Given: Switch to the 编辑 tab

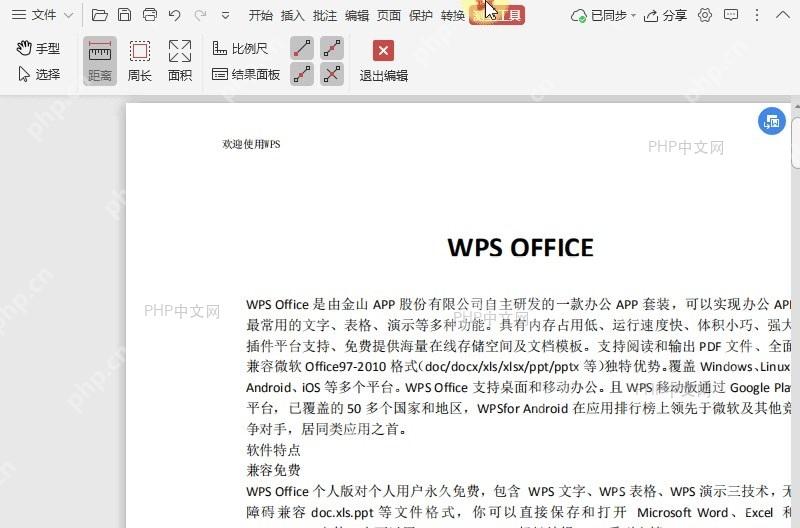Looking at the screenshot, I should 357,16.
